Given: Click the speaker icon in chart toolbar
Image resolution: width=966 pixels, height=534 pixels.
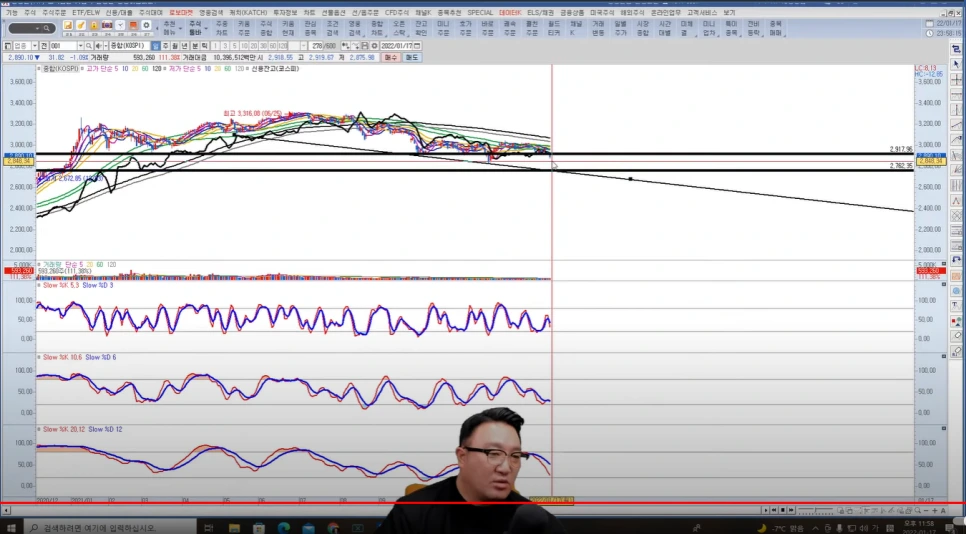Looking at the screenshot, I should (x=98, y=46).
